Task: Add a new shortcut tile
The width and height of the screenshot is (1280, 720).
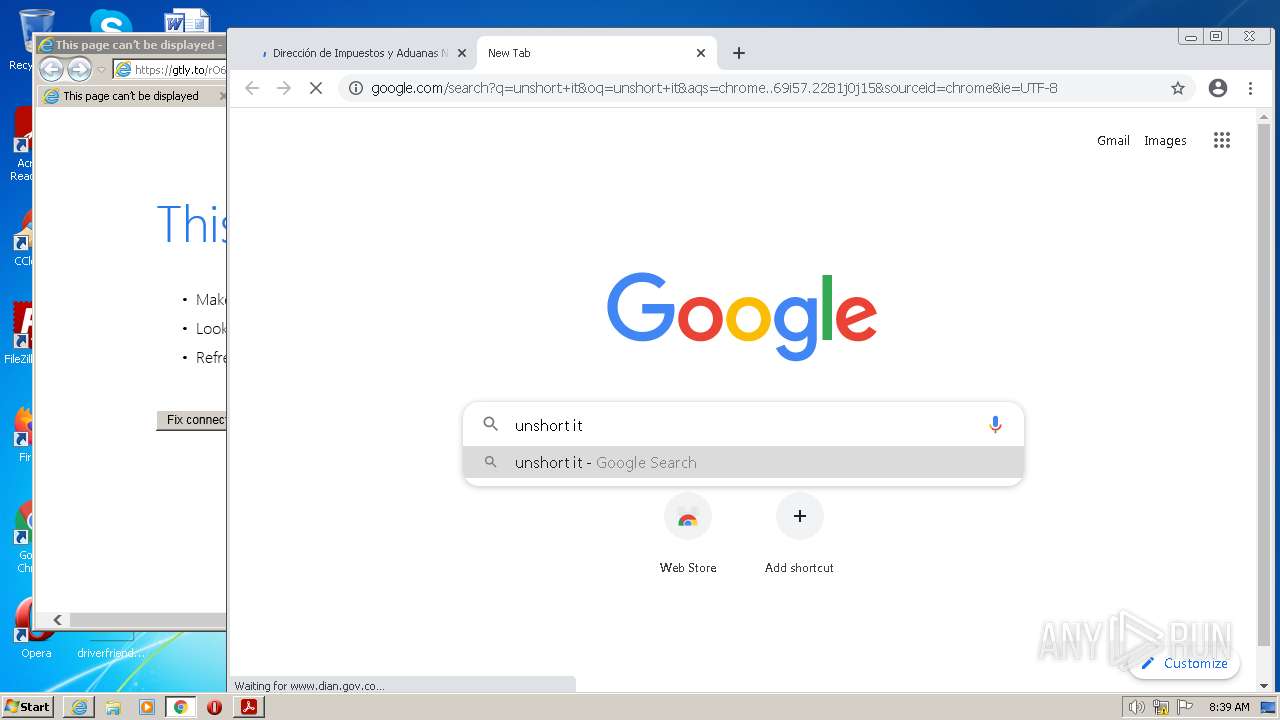Action: [x=799, y=534]
